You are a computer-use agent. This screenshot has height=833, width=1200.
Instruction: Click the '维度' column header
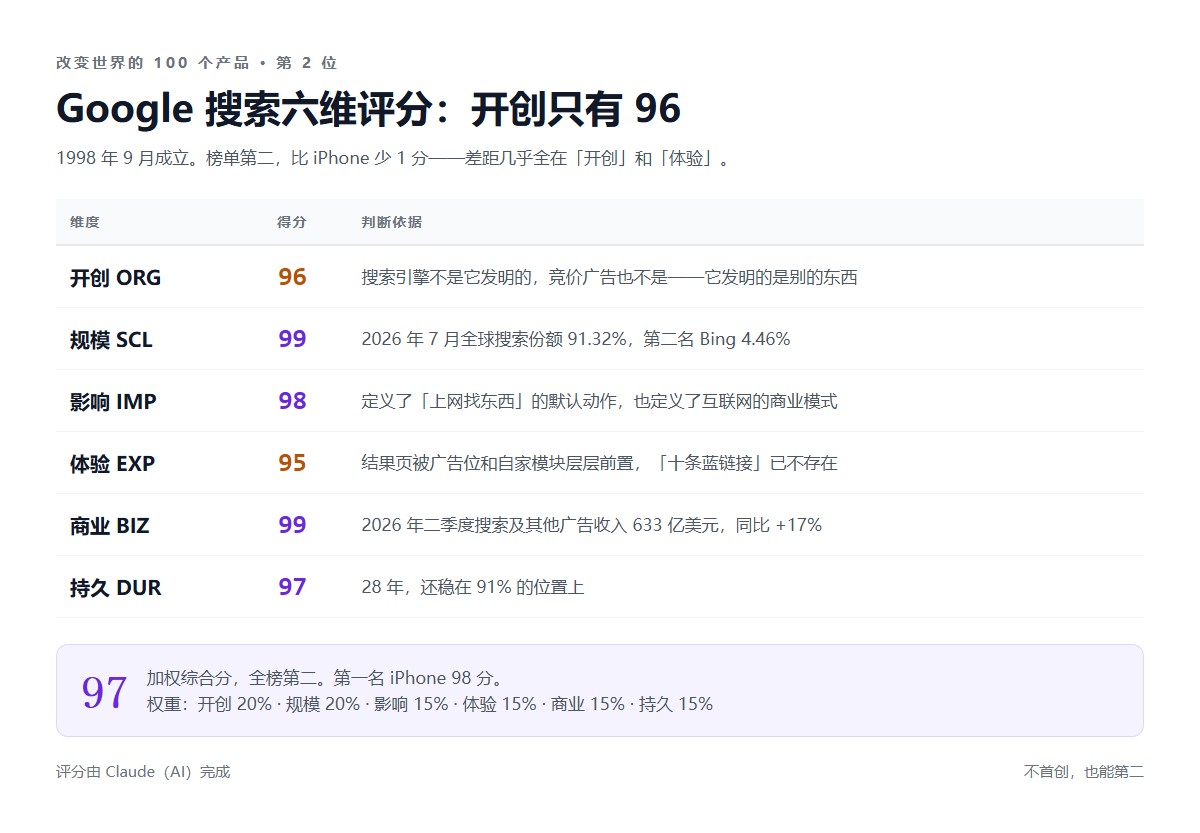click(85, 222)
